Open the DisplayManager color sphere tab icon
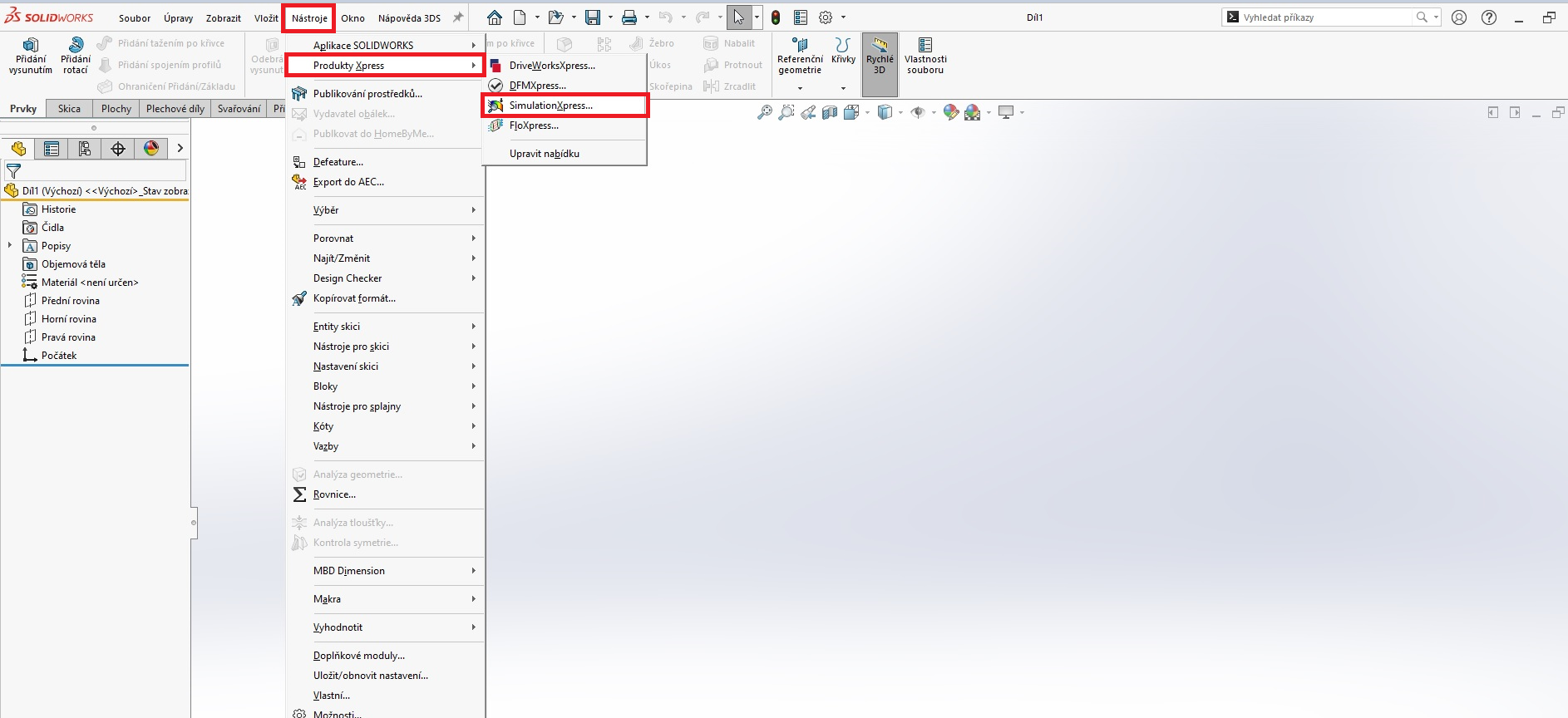 coord(151,149)
